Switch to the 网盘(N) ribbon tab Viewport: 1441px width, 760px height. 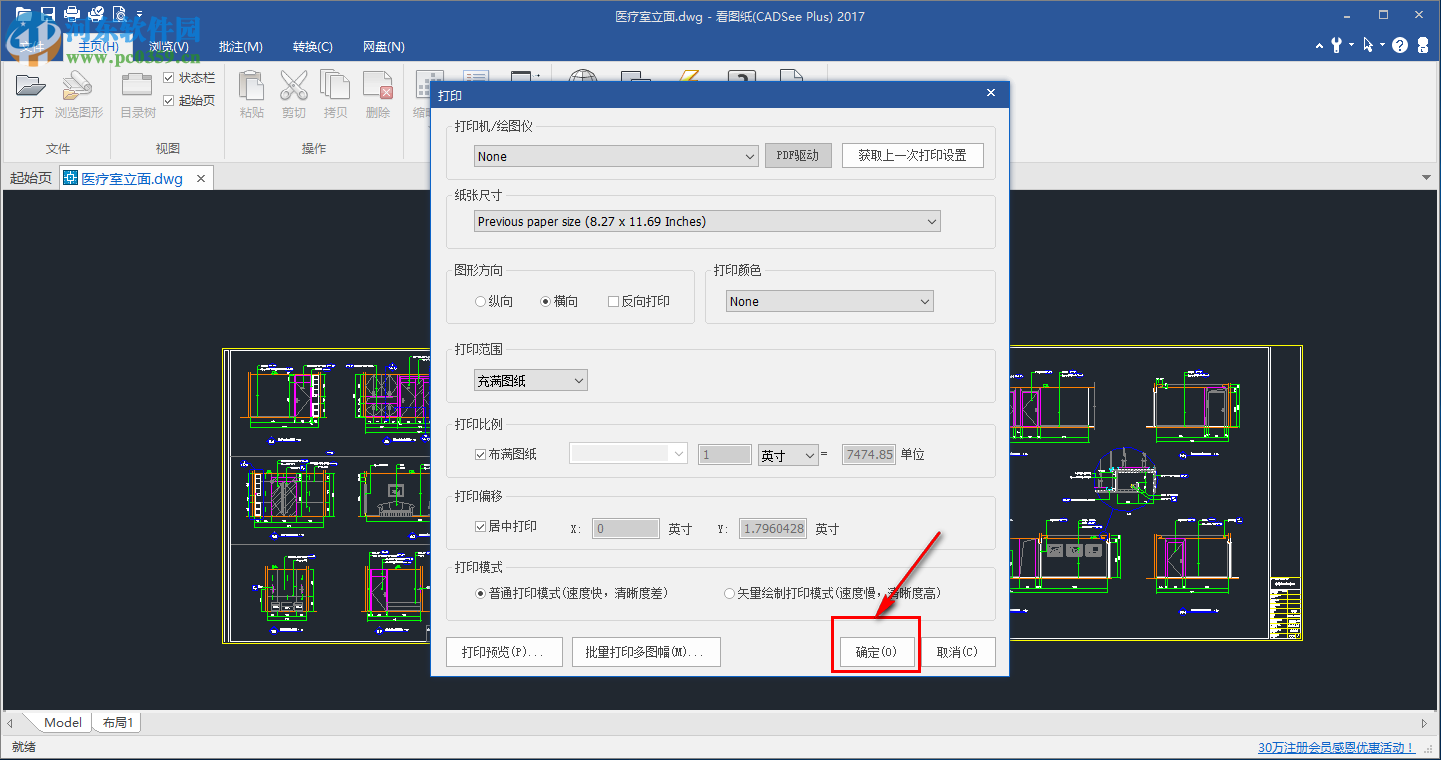384,47
